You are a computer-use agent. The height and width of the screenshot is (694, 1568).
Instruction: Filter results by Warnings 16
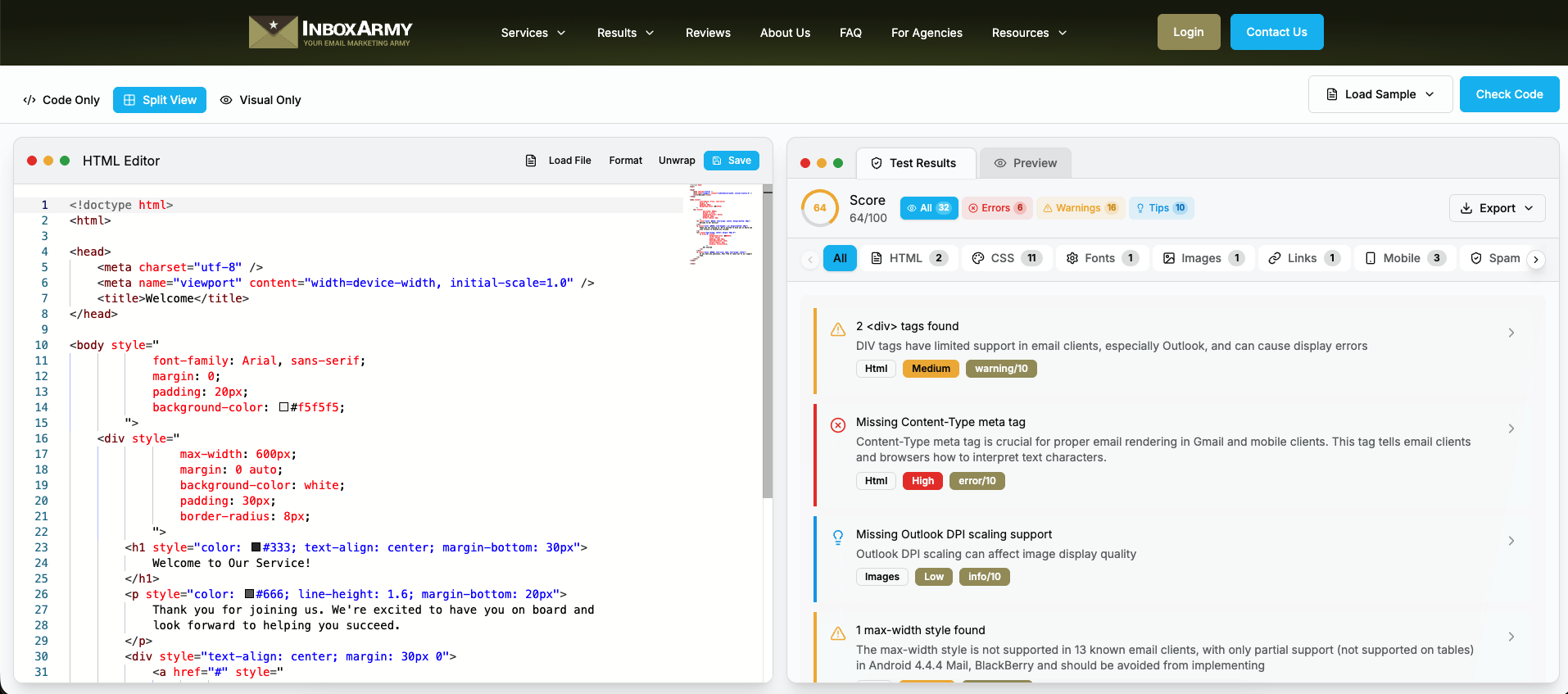pos(1081,208)
